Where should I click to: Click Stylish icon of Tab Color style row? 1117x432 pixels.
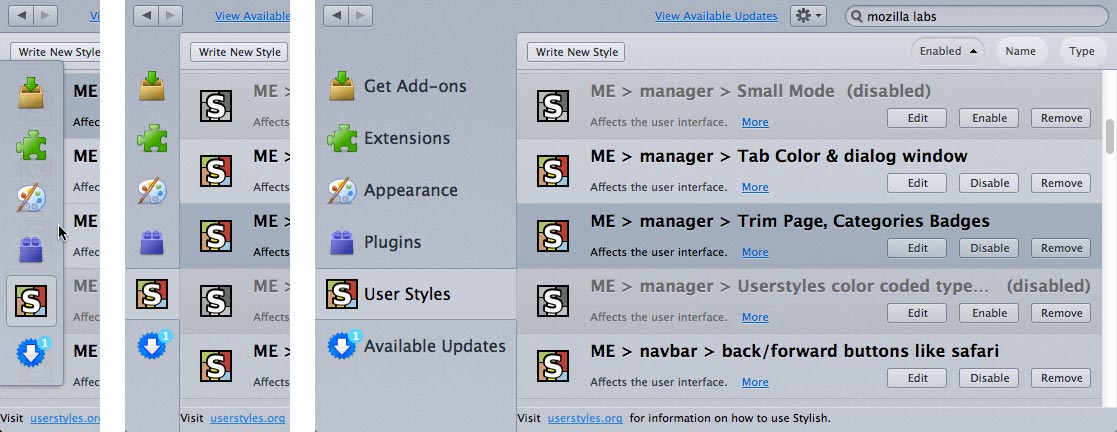(x=553, y=170)
